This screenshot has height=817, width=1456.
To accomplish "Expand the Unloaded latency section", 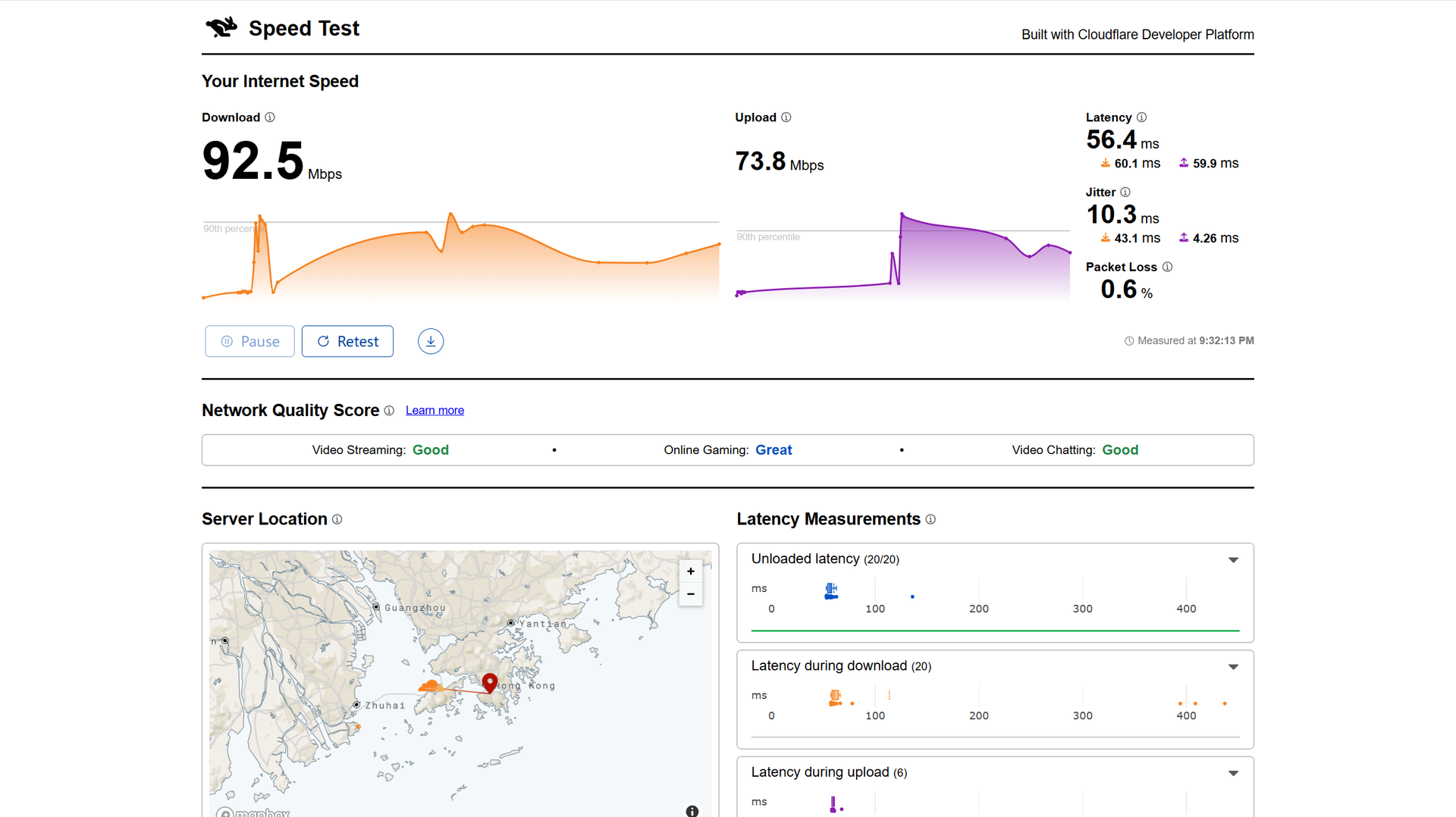I will point(1233,560).
